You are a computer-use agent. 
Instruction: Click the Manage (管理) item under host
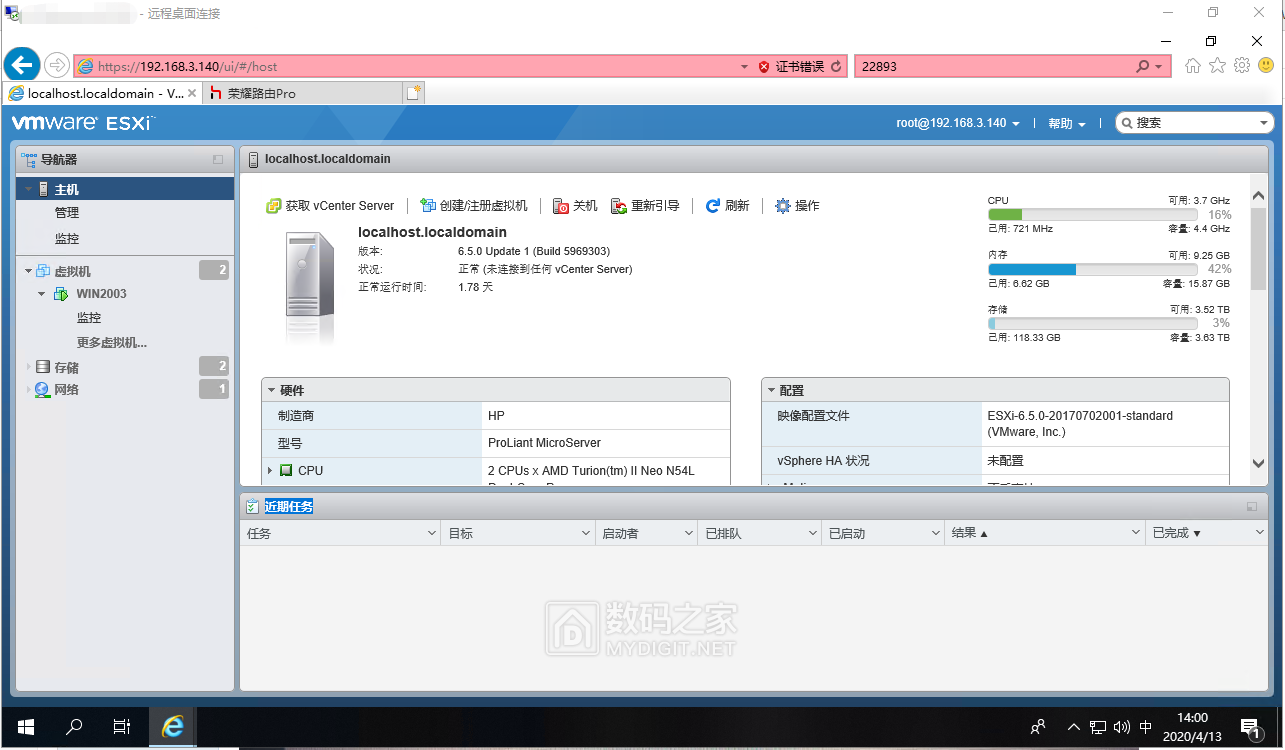pyautogui.click(x=67, y=213)
